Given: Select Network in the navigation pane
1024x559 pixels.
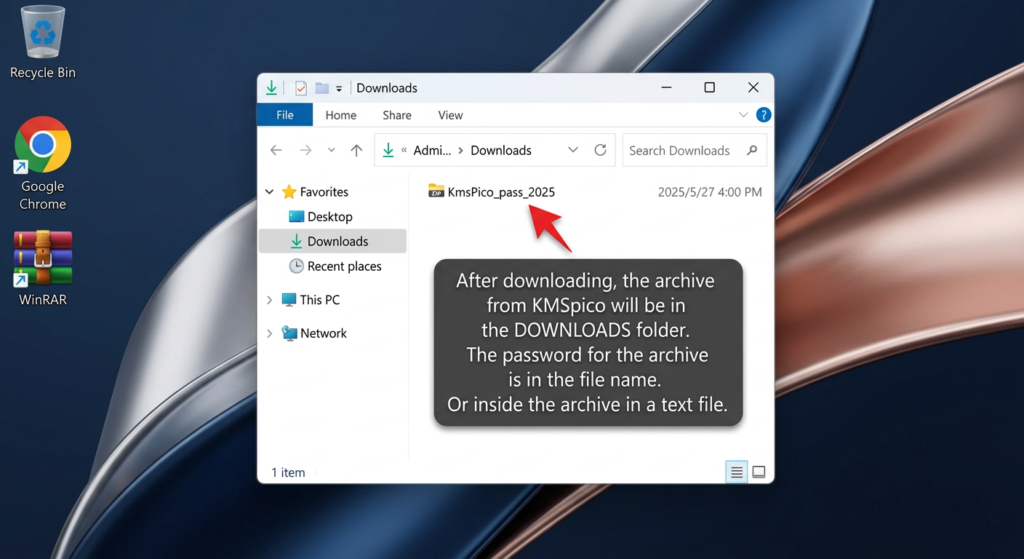Looking at the screenshot, I should 314,333.
